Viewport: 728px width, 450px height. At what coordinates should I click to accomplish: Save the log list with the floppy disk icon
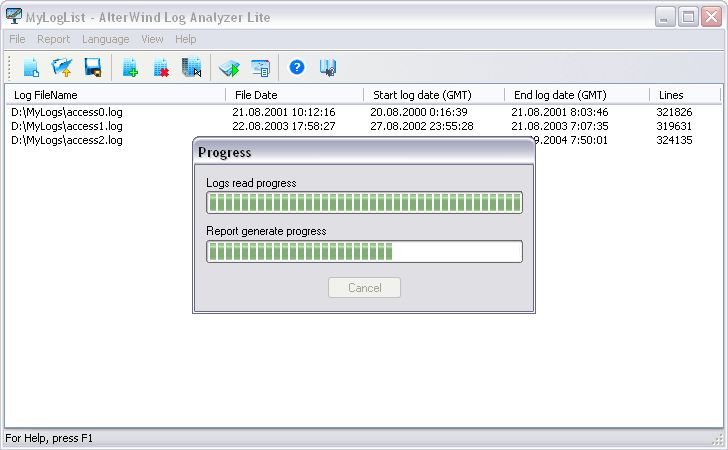[x=93, y=68]
